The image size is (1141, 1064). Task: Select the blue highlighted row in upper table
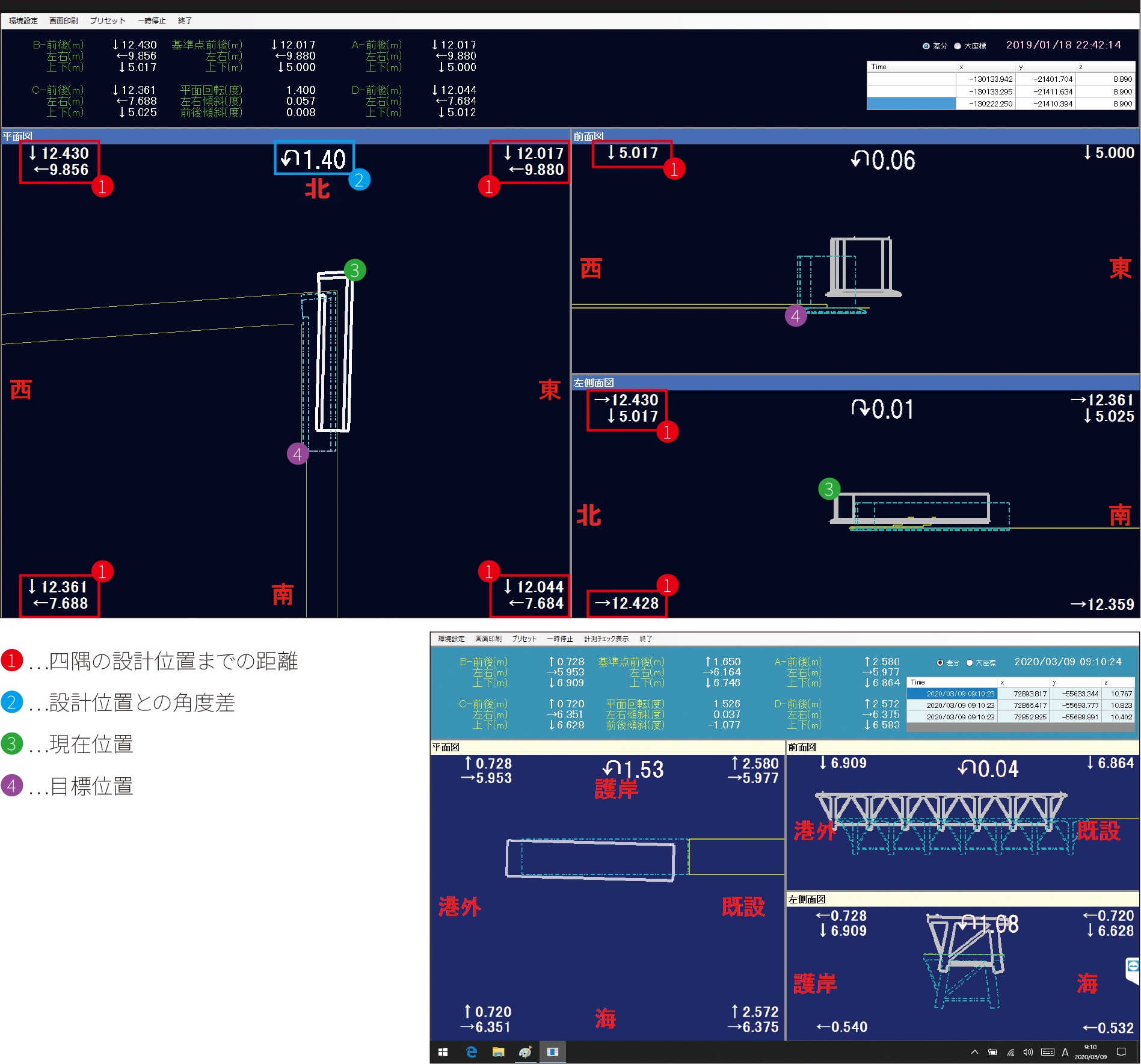point(1001,103)
